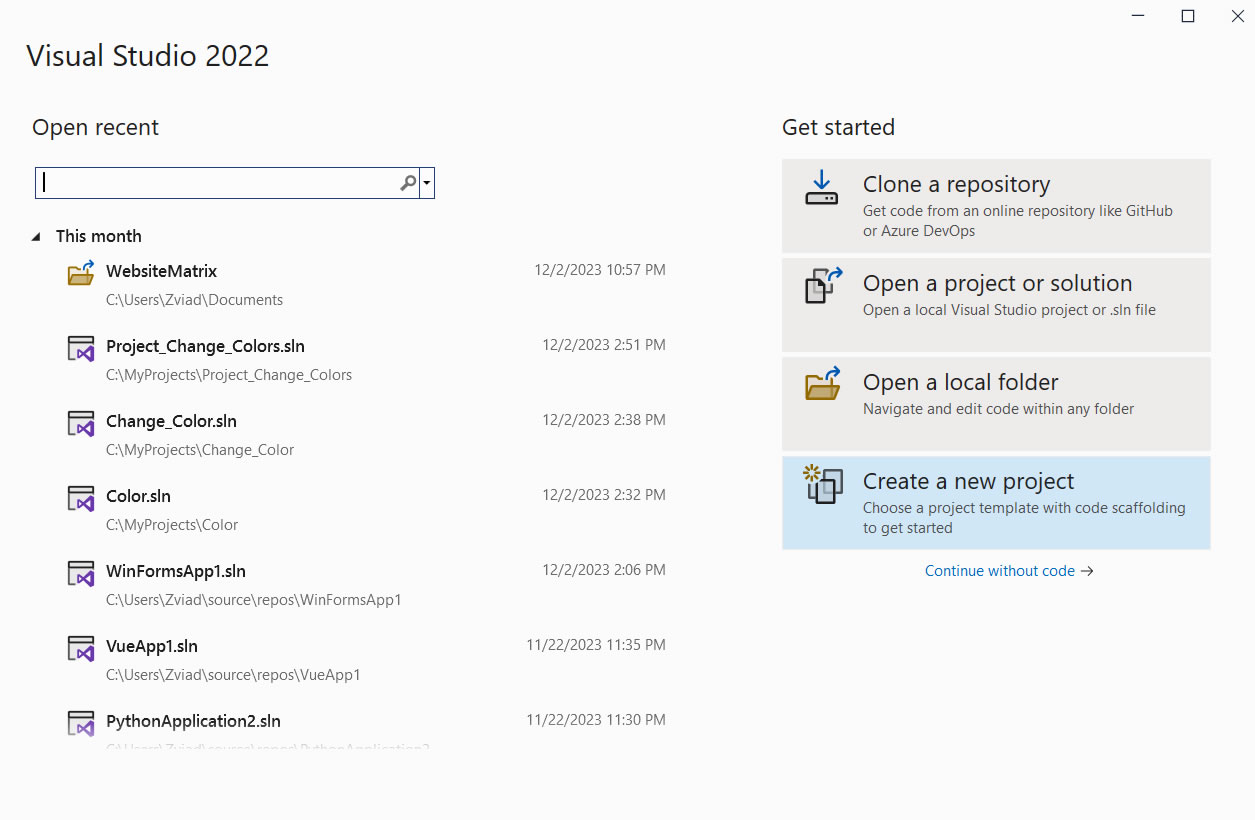Click the Create a new project icon

tap(823, 484)
